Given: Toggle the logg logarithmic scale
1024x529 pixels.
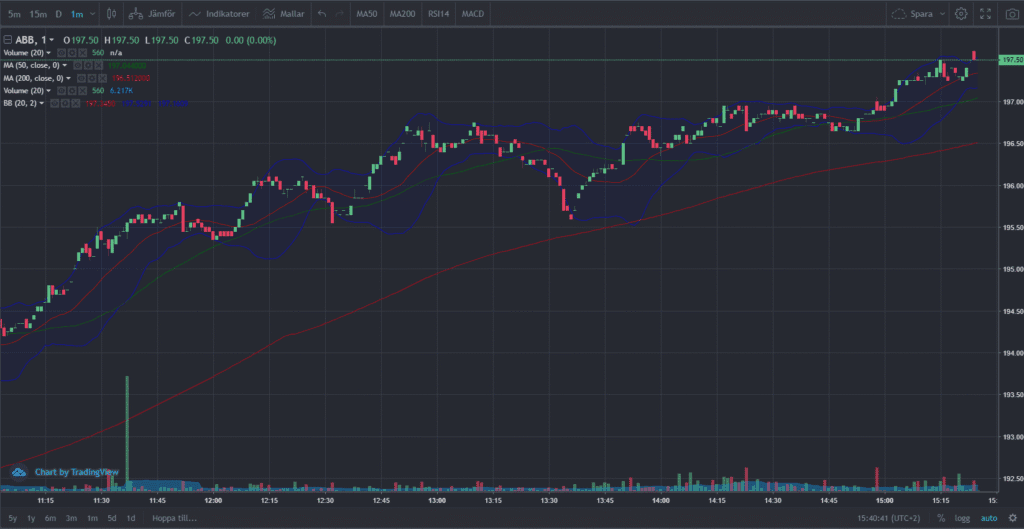Looking at the screenshot, I should pyautogui.click(x=962, y=518).
